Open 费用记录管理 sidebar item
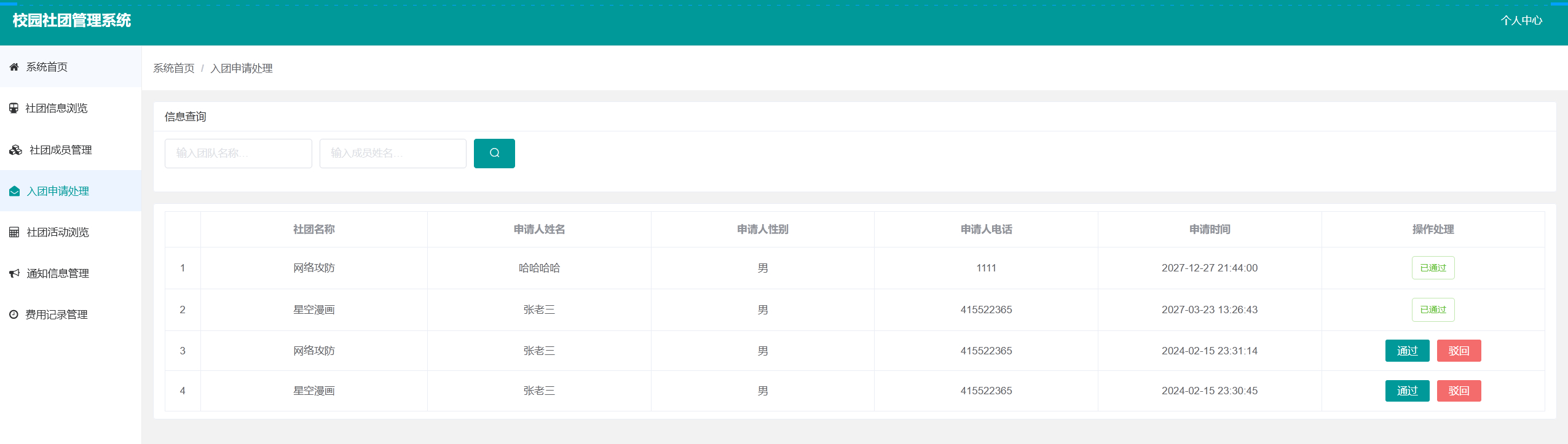This screenshot has width=1568, height=444. (x=71, y=314)
